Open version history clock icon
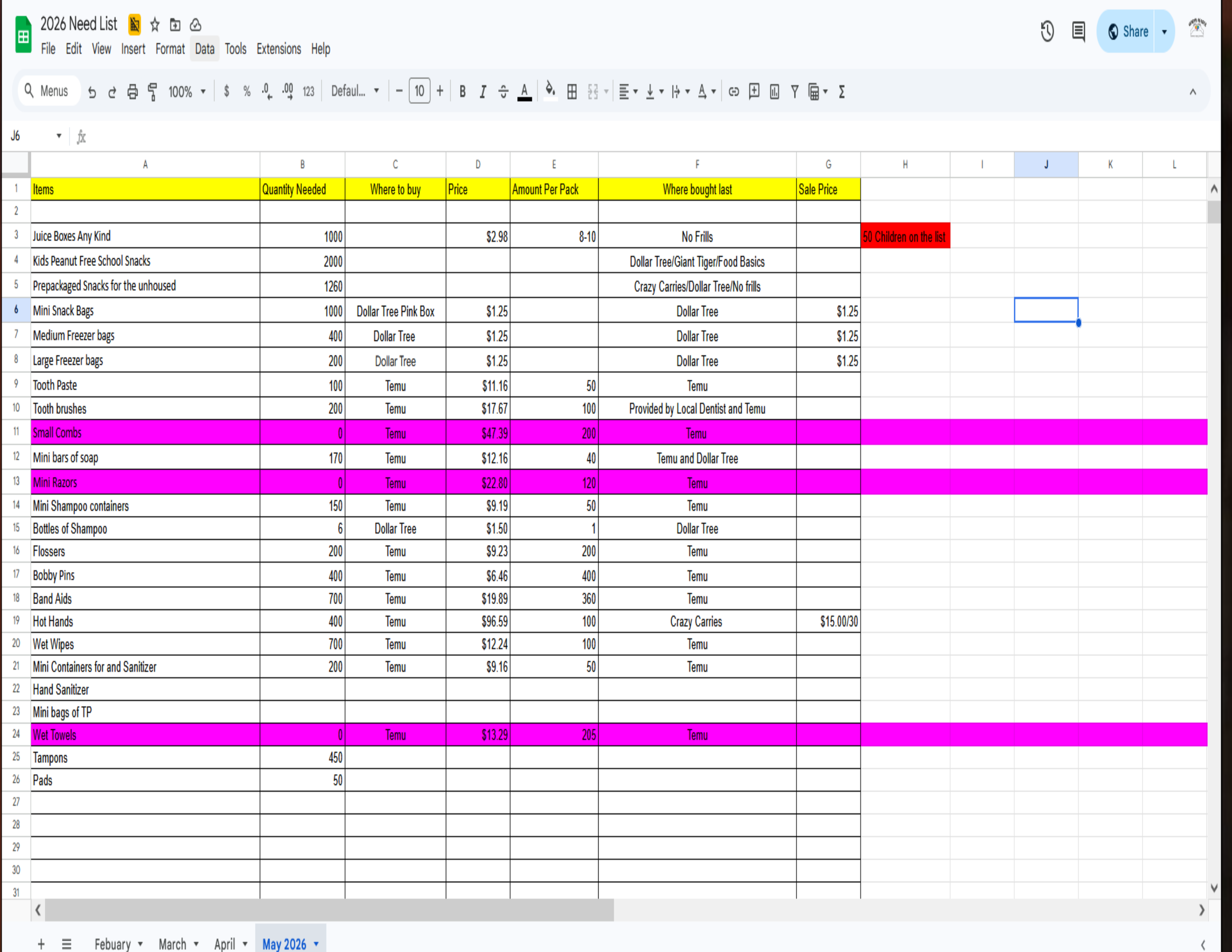 (x=1047, y=32)
